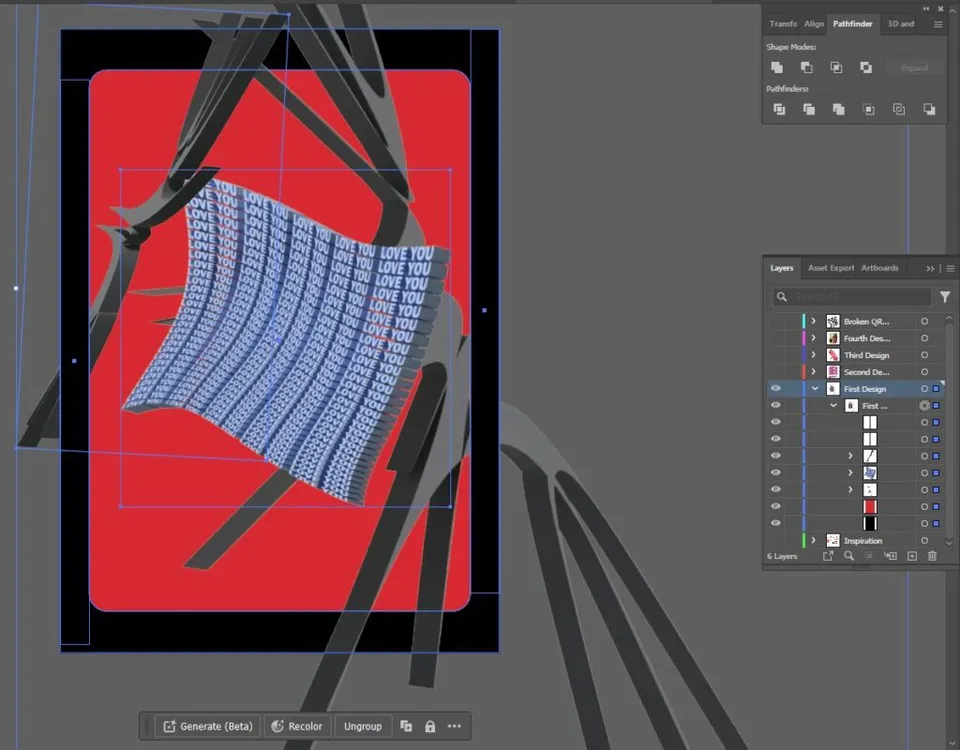Click Collect for Export in Layers footer

pos(828,556)
